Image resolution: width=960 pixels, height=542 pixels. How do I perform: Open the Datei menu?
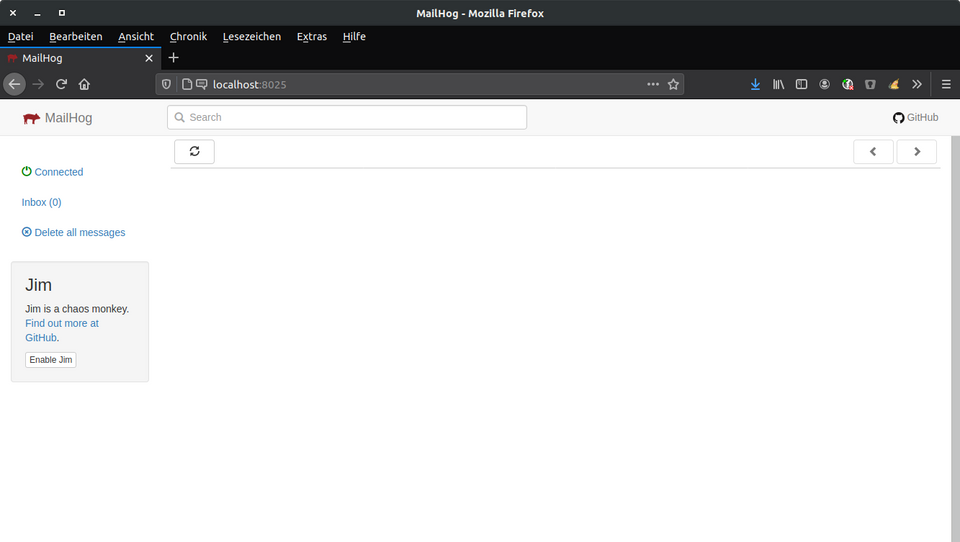pos(20,37)
